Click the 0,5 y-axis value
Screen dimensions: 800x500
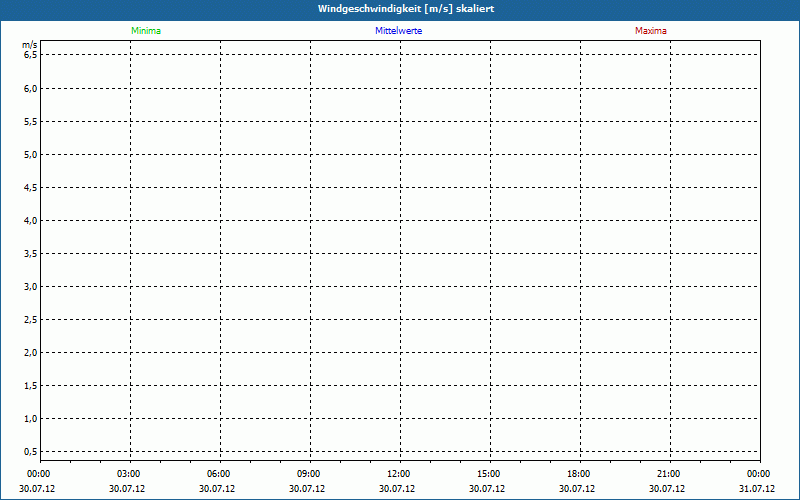[31, 452]
